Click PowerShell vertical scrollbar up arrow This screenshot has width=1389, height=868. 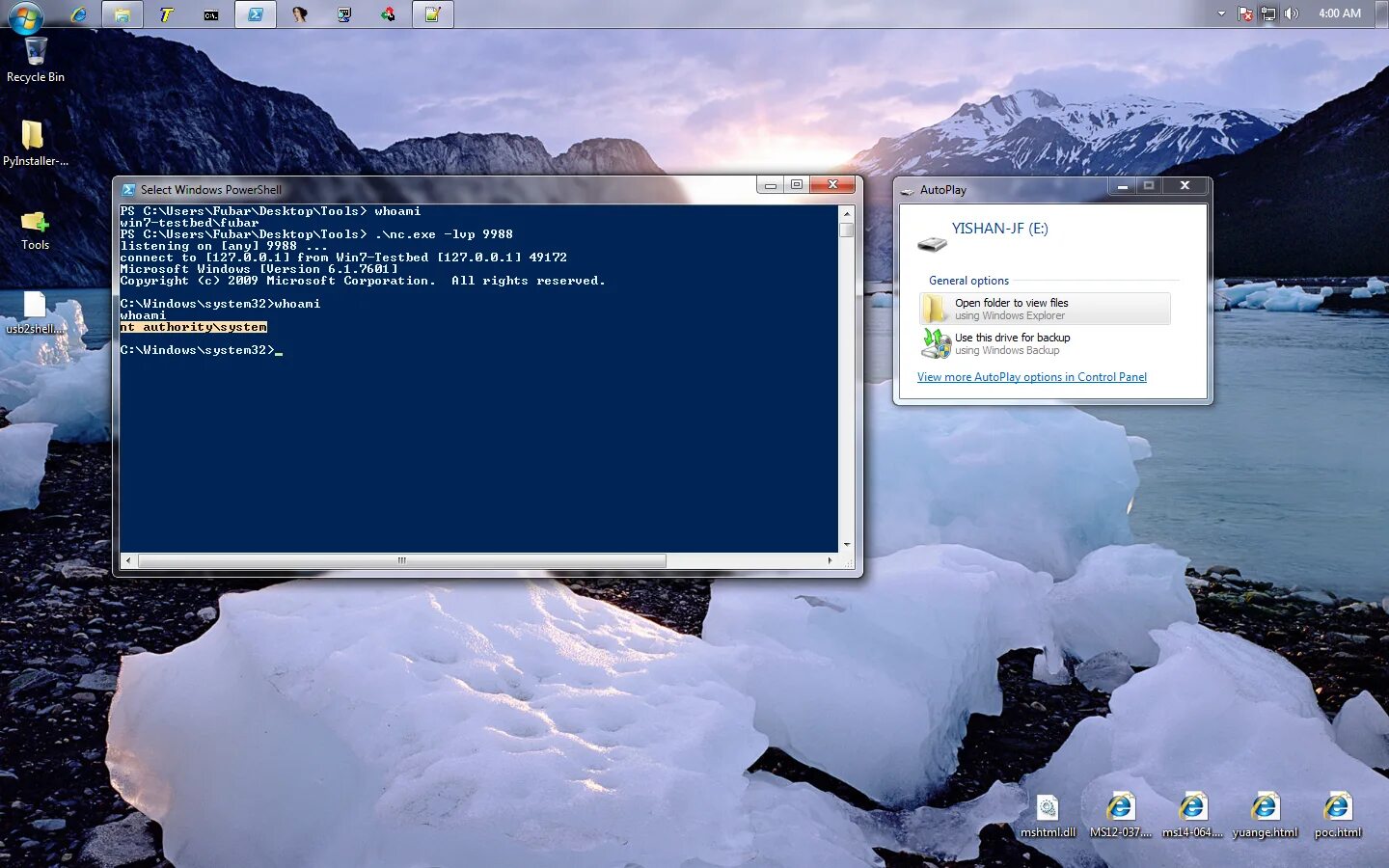[x=846, y=213]
